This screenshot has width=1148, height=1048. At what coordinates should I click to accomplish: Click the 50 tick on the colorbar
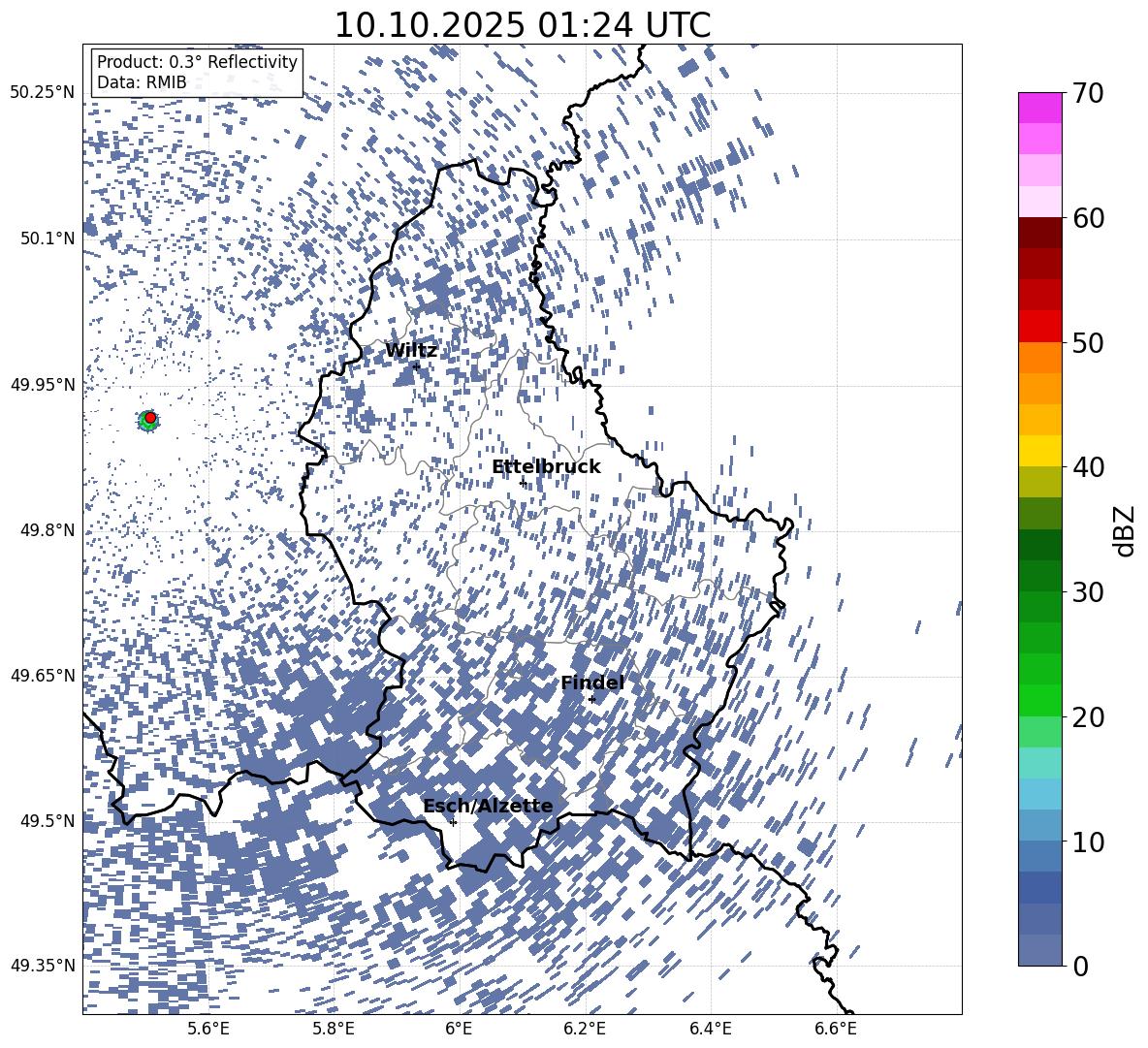pos(1088,343)
